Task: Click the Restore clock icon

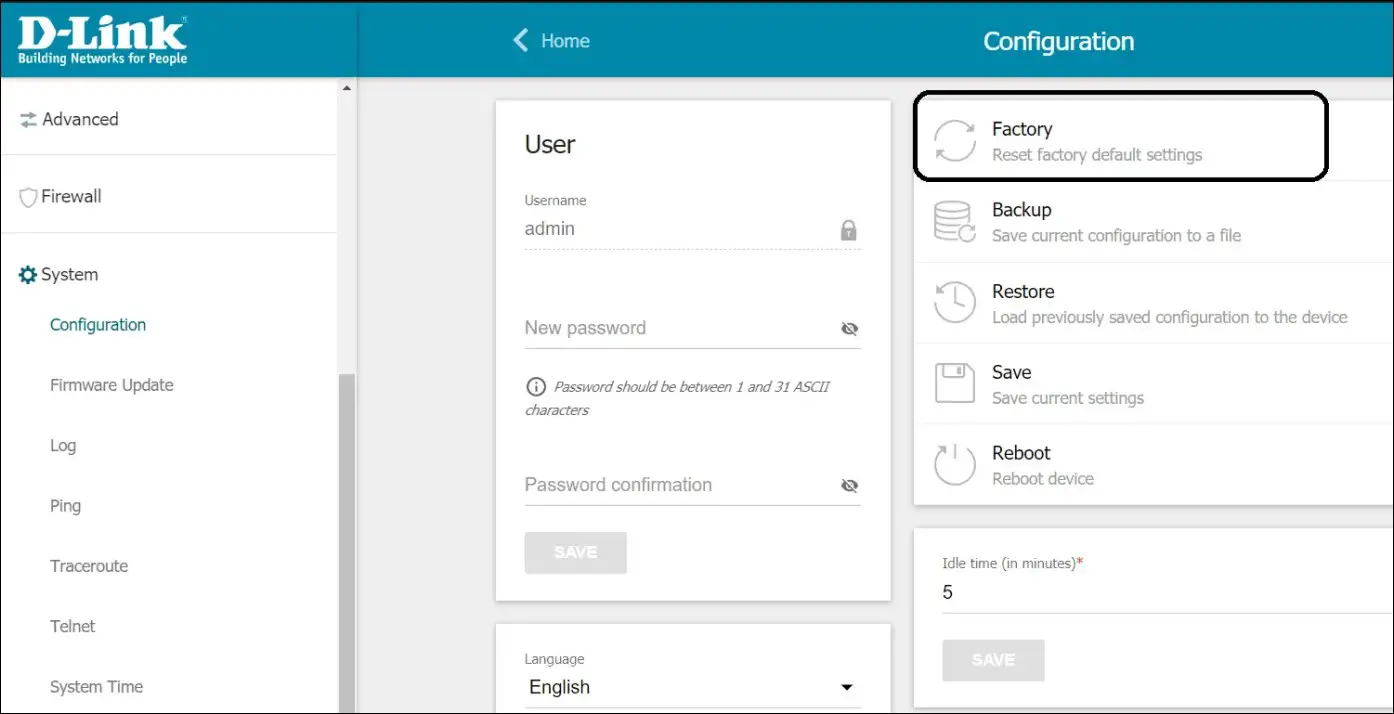Action: 954,303
